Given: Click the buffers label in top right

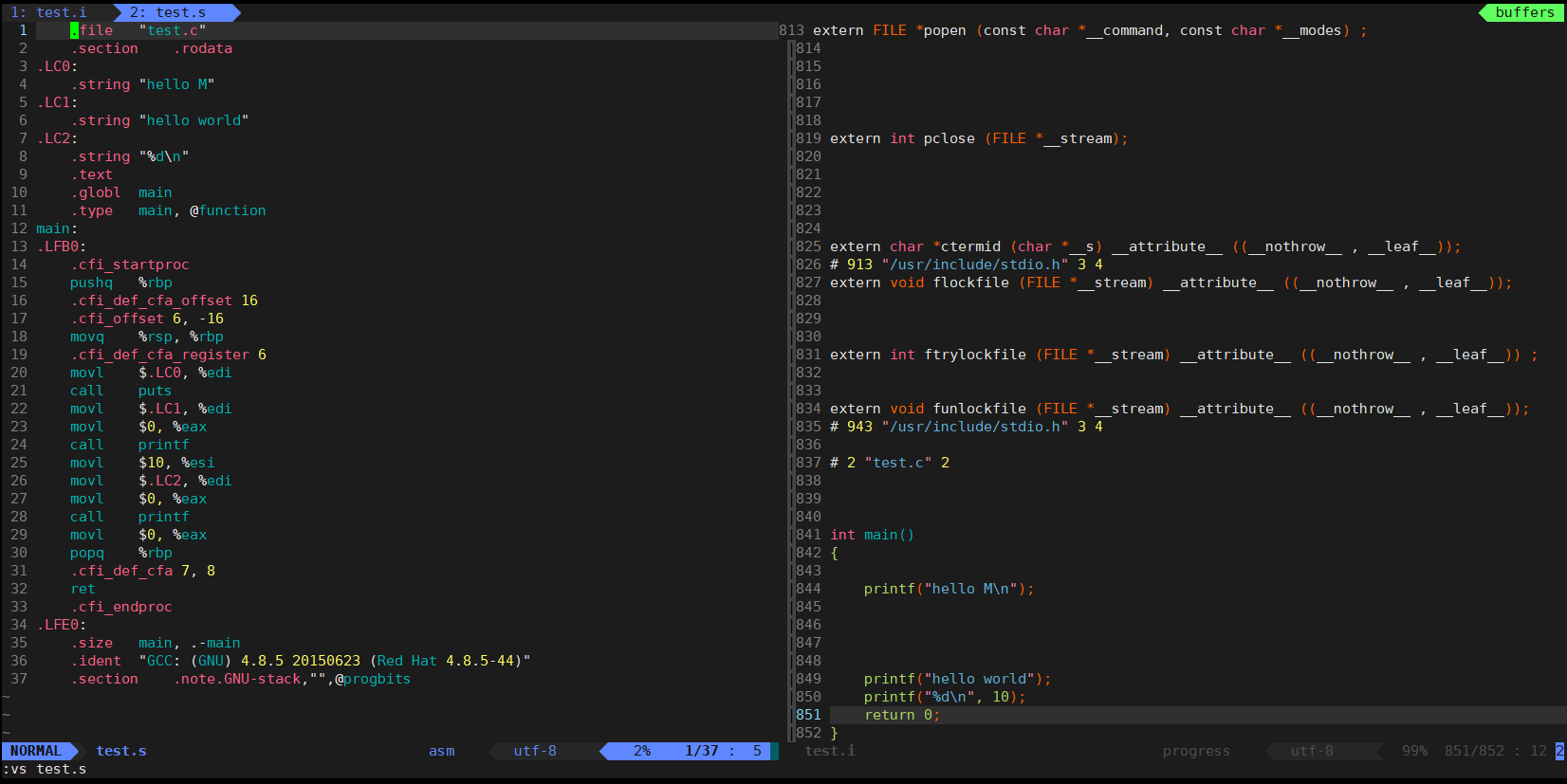Looking at the screenshot, I should click(x=1524, y=12).
